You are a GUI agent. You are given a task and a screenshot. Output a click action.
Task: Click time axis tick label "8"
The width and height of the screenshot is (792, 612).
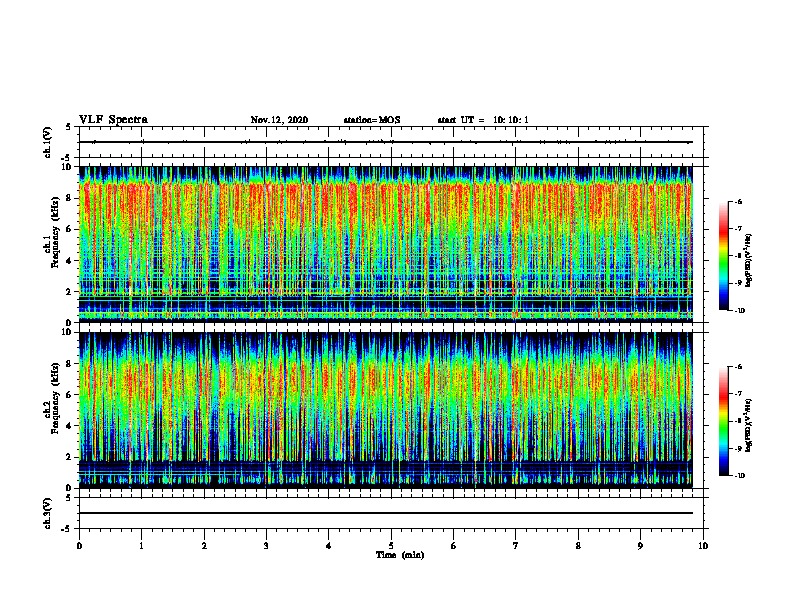578,546
